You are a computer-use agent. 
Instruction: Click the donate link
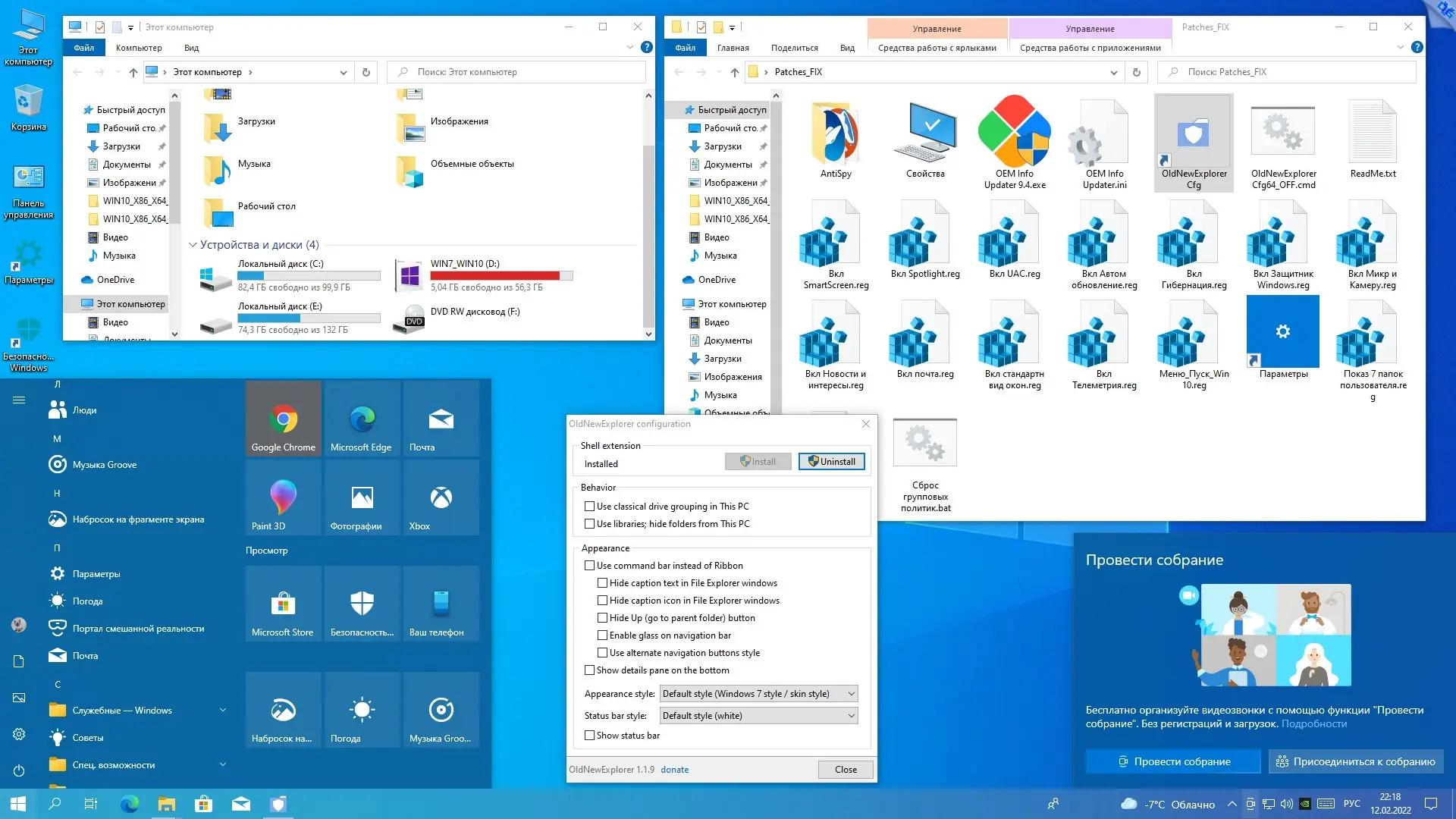click(674, 770)
